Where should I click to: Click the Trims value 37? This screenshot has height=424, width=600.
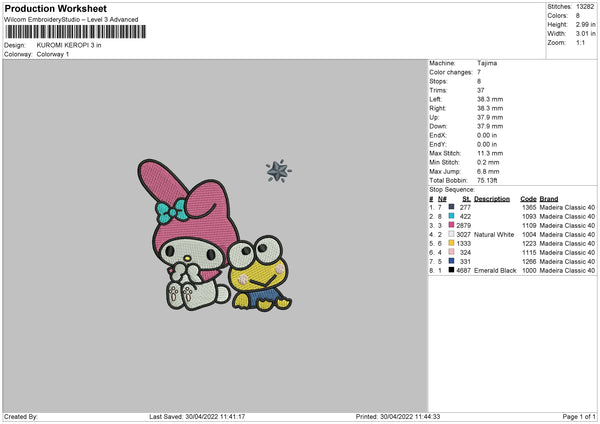point(481,90)
